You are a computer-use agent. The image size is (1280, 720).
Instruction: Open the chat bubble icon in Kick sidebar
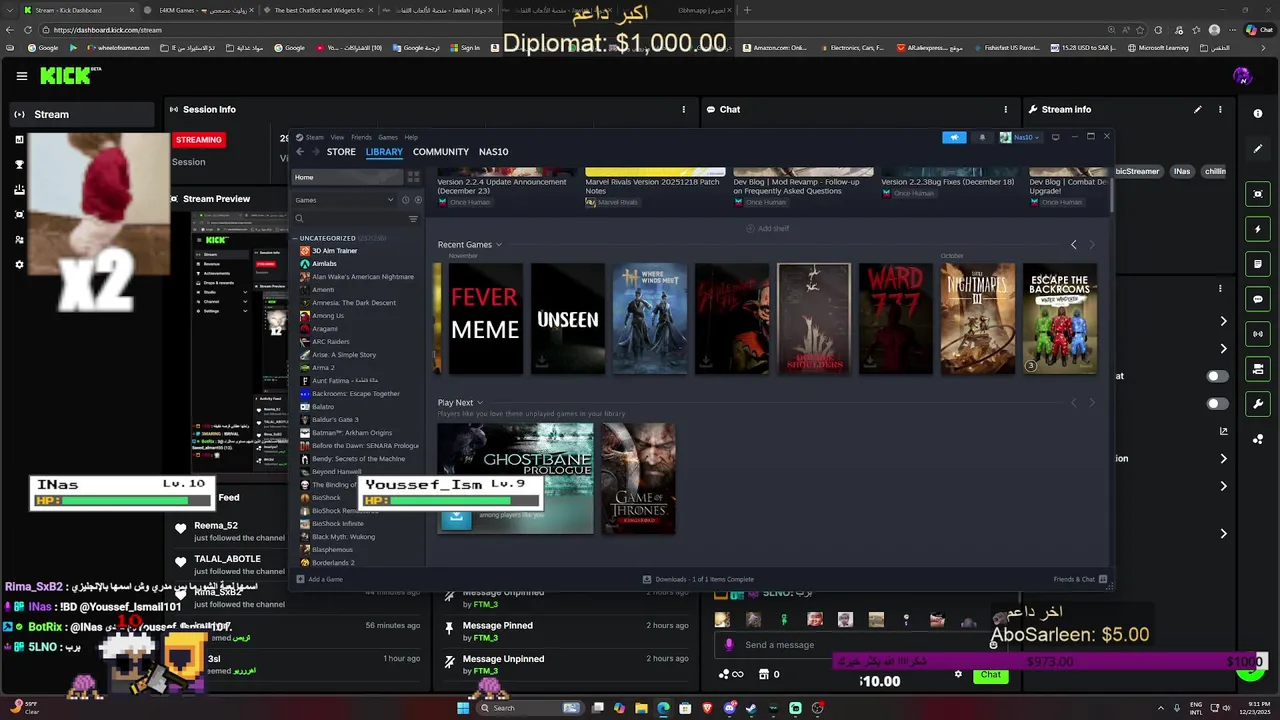click(1258, 299)
